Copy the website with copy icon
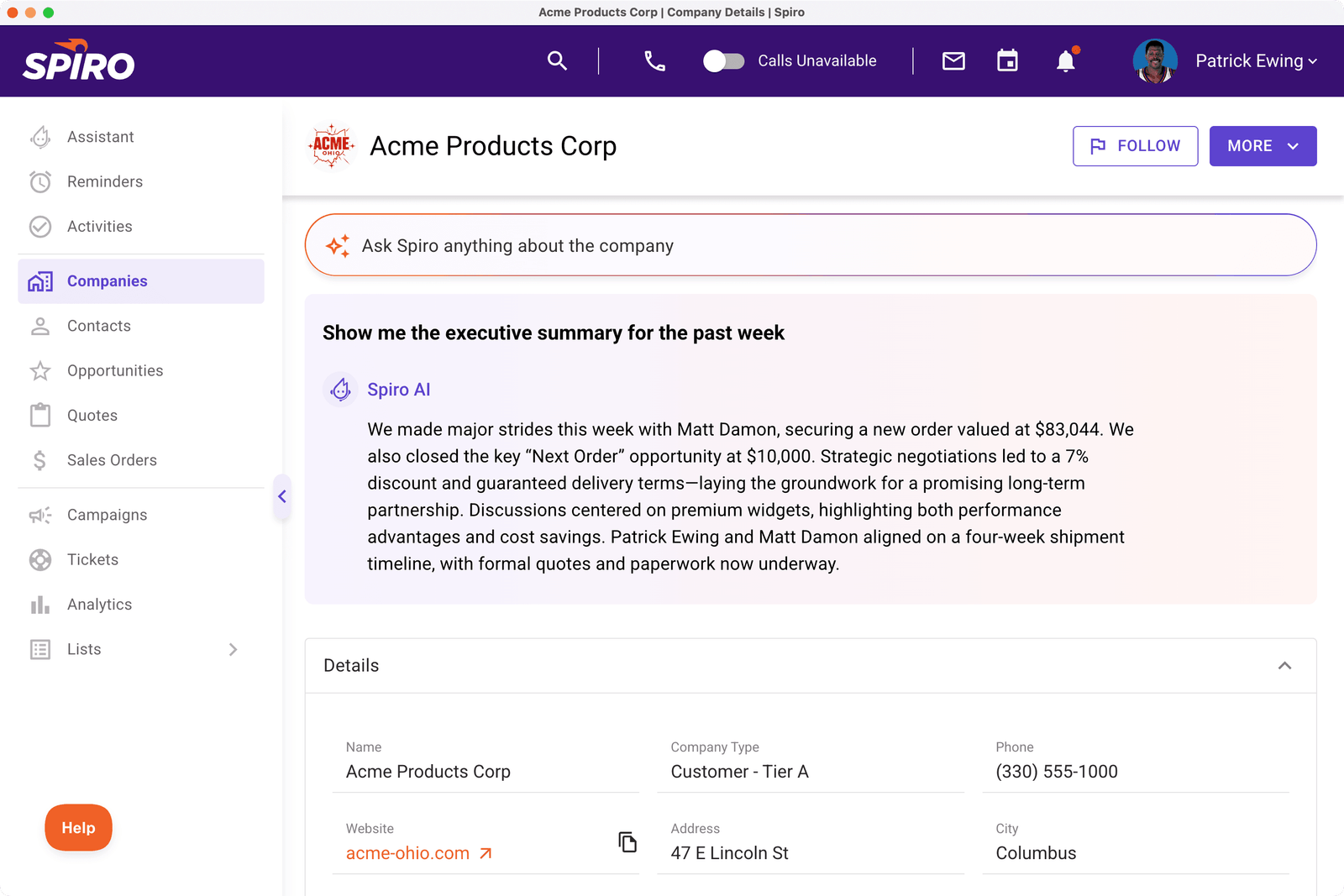 (627, 842)
